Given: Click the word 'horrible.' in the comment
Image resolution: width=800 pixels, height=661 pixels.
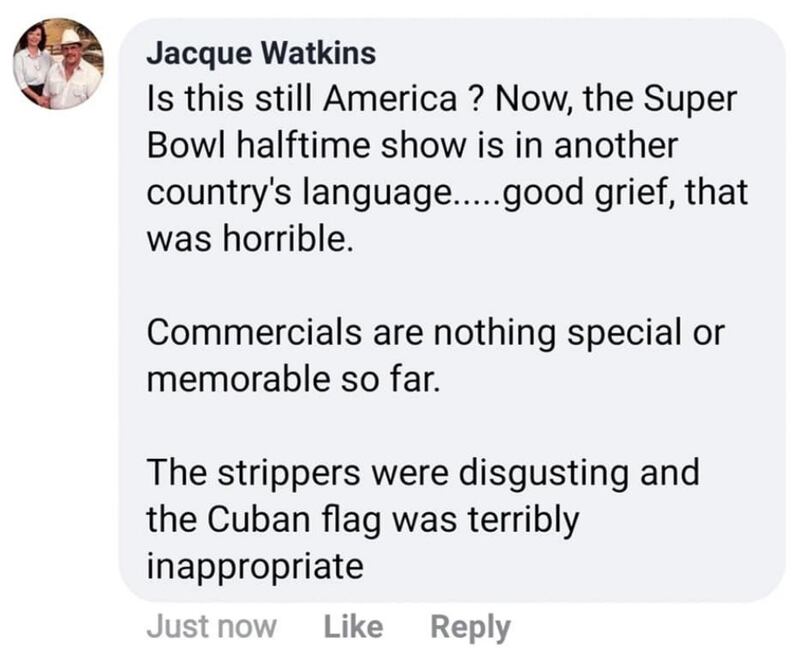Looking at the screenshot, I should 287,239.
